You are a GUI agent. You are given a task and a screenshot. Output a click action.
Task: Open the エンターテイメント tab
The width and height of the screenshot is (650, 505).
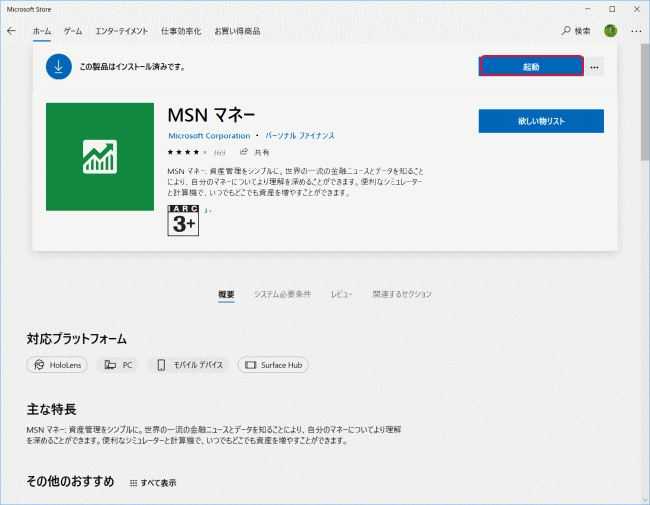coord(121,31)
